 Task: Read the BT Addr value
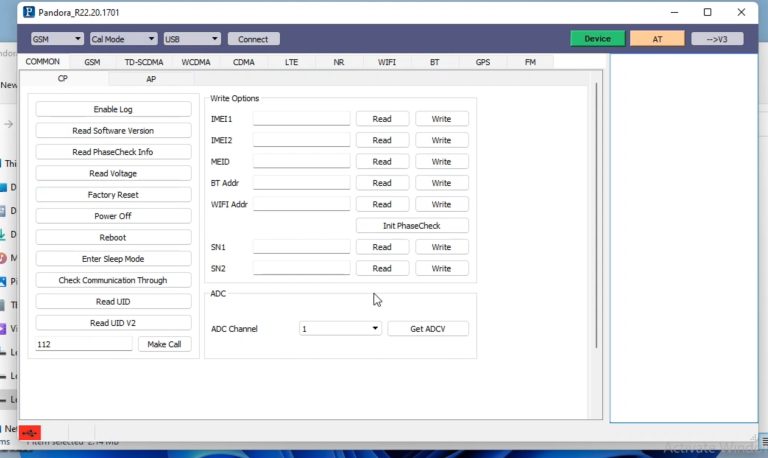point(382,183)
